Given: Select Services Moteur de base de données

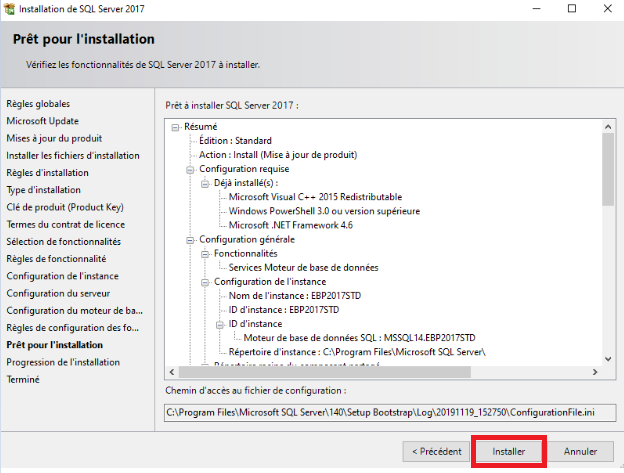Looking at the screenshot, I should click(x=303, y=267).
